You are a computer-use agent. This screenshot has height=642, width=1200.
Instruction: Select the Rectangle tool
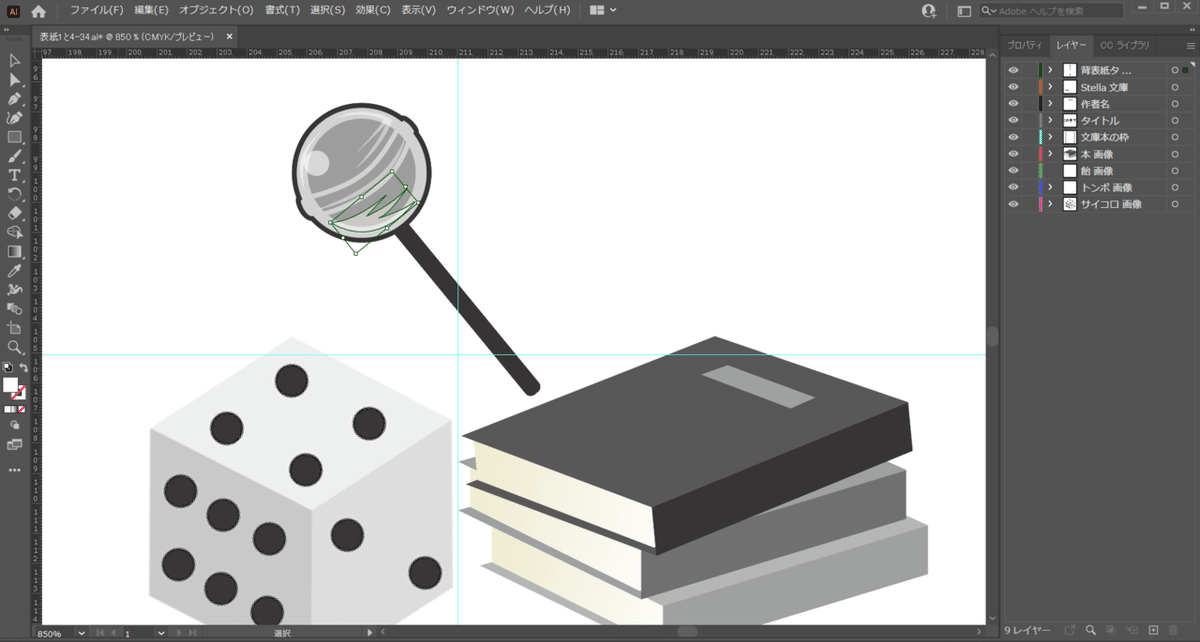pos(14,137)
